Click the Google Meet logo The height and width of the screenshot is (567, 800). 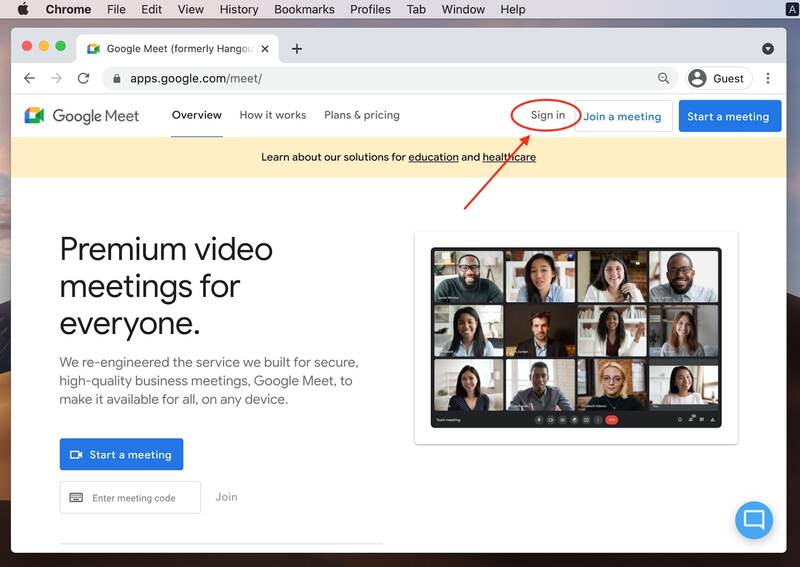point(82,116)
